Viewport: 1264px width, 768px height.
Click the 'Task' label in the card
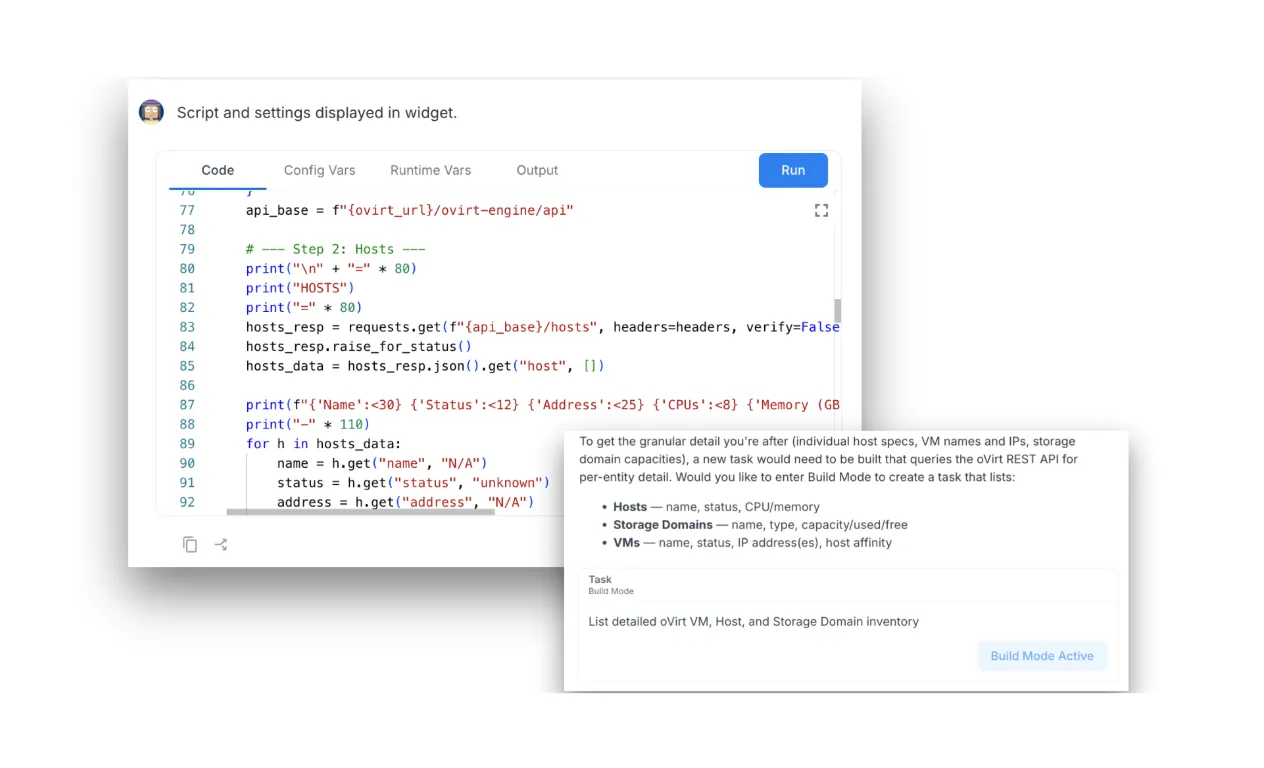[x=600, y=579]
